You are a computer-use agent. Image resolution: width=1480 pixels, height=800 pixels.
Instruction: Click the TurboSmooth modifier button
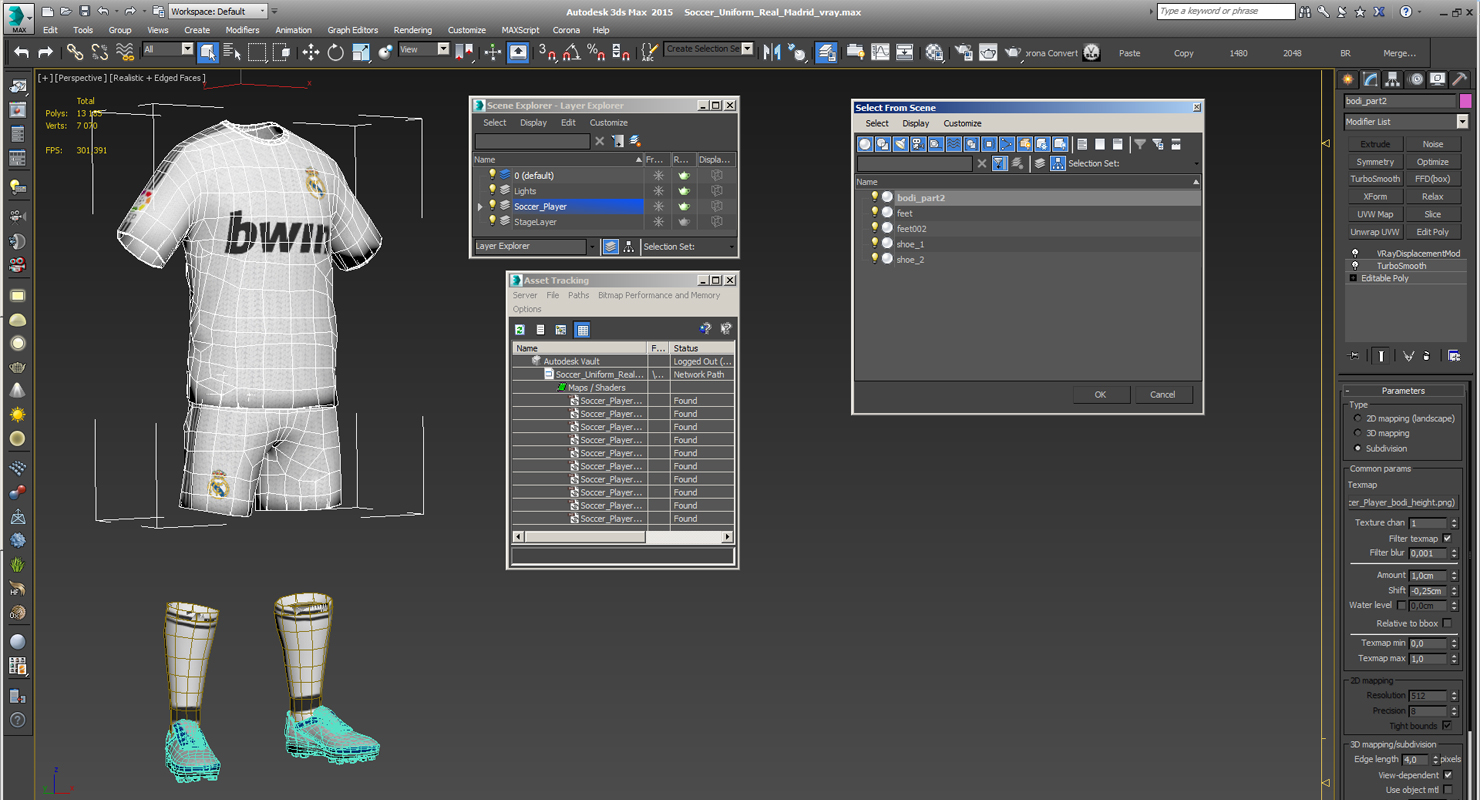point(1375,179)
